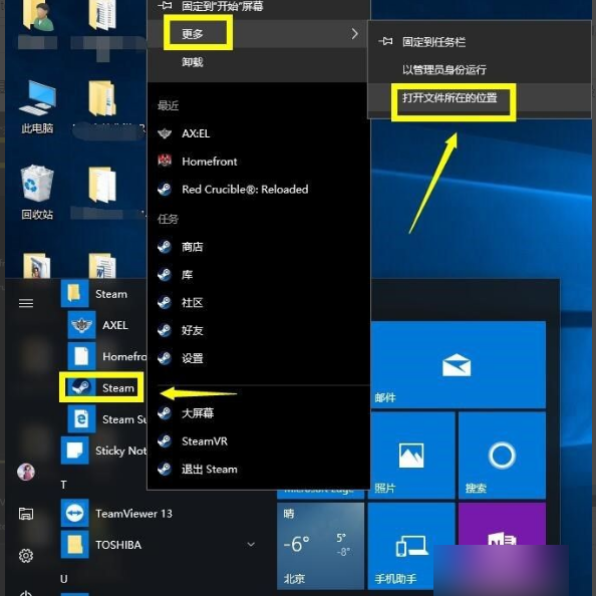The image size is (596, 596).
Task: Launch Homefront shortcut in Start list
Action: [x=107, y=356]
